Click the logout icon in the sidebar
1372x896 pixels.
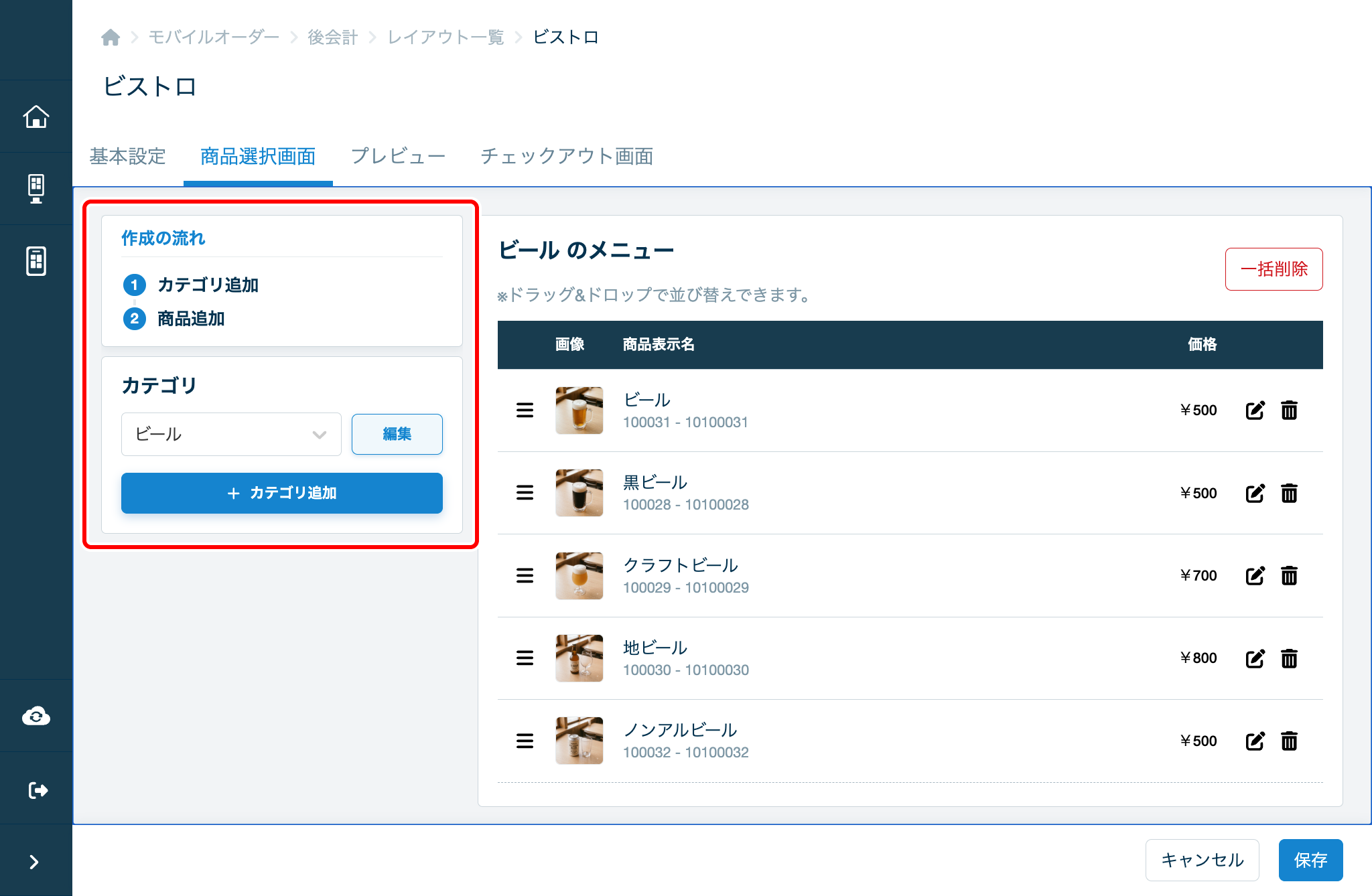pyautogui.click(x=38, y=790)
